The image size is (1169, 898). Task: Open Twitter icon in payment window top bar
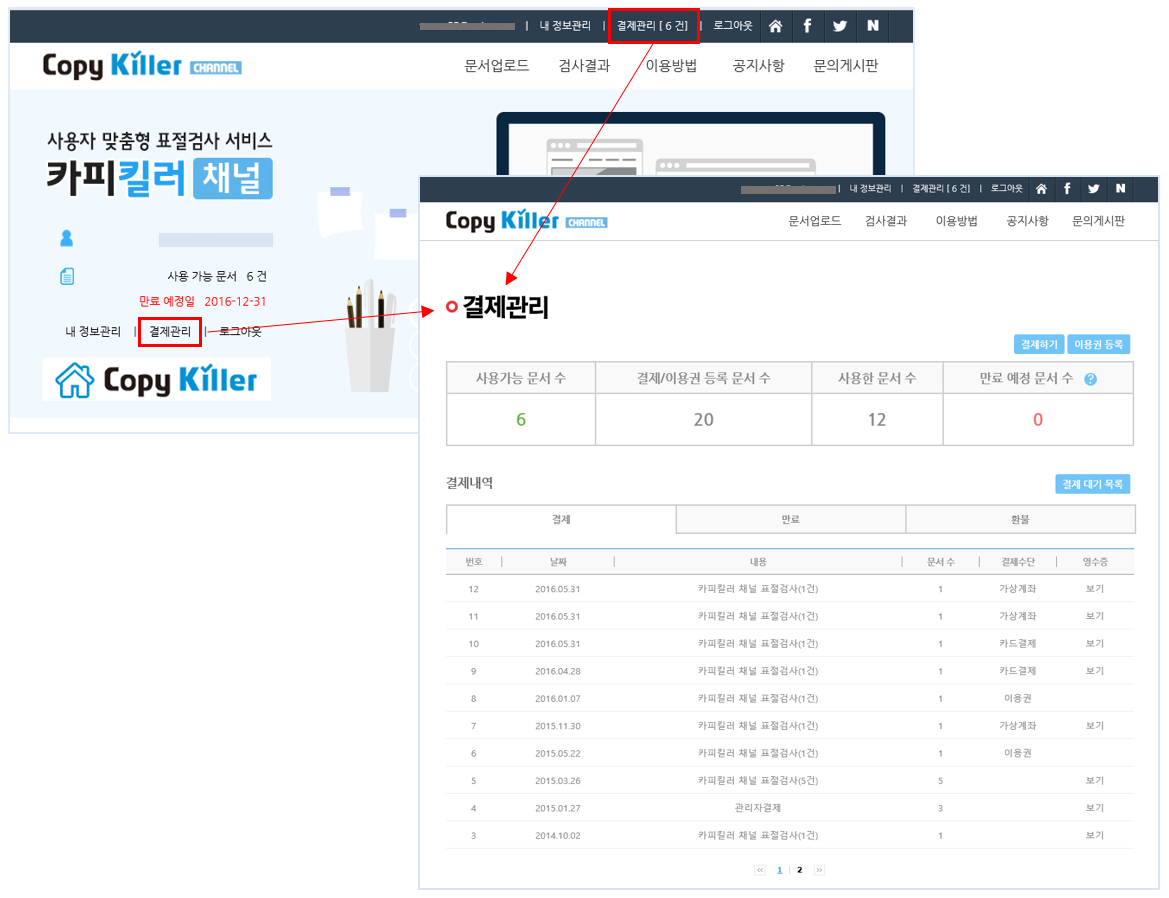pyautogui.click(x=1094, y=189)
